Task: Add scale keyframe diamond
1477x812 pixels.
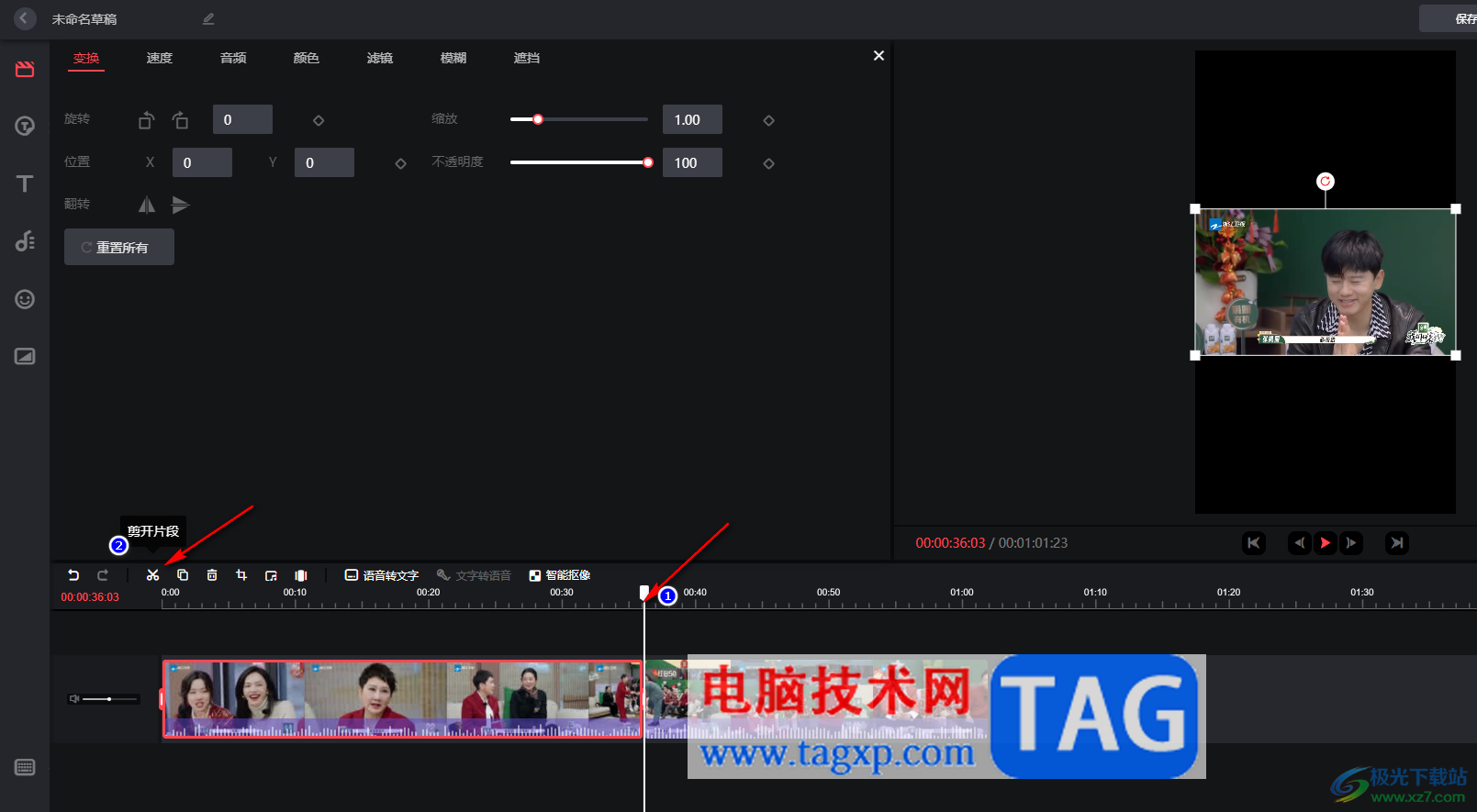Action: [768, 120]
